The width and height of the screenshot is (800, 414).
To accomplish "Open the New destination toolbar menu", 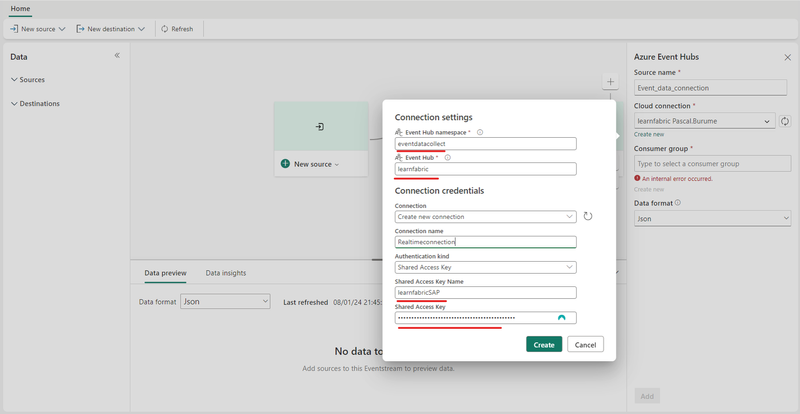I will coord(111,29).
